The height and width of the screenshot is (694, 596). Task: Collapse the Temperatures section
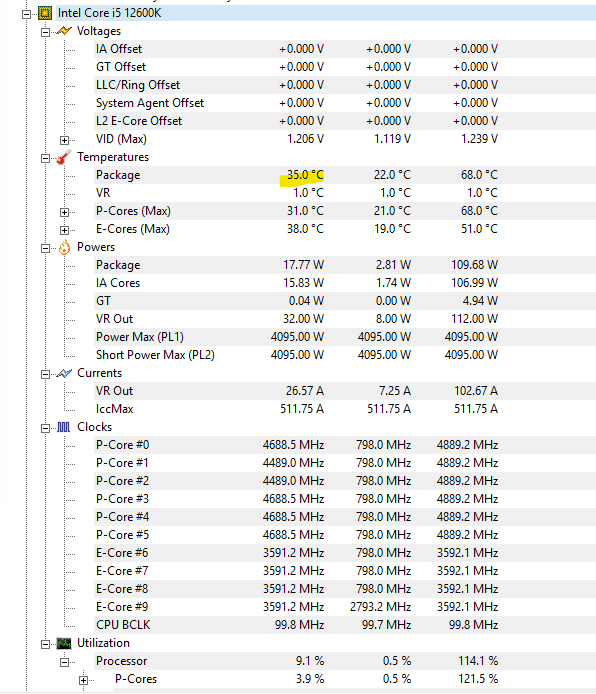tap(45, 158)
